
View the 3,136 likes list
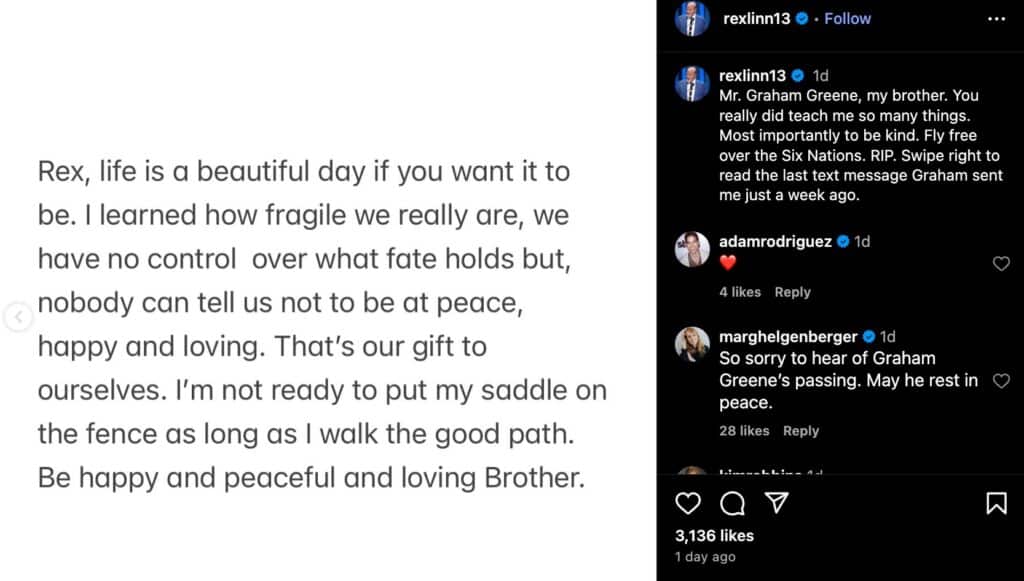715,536
